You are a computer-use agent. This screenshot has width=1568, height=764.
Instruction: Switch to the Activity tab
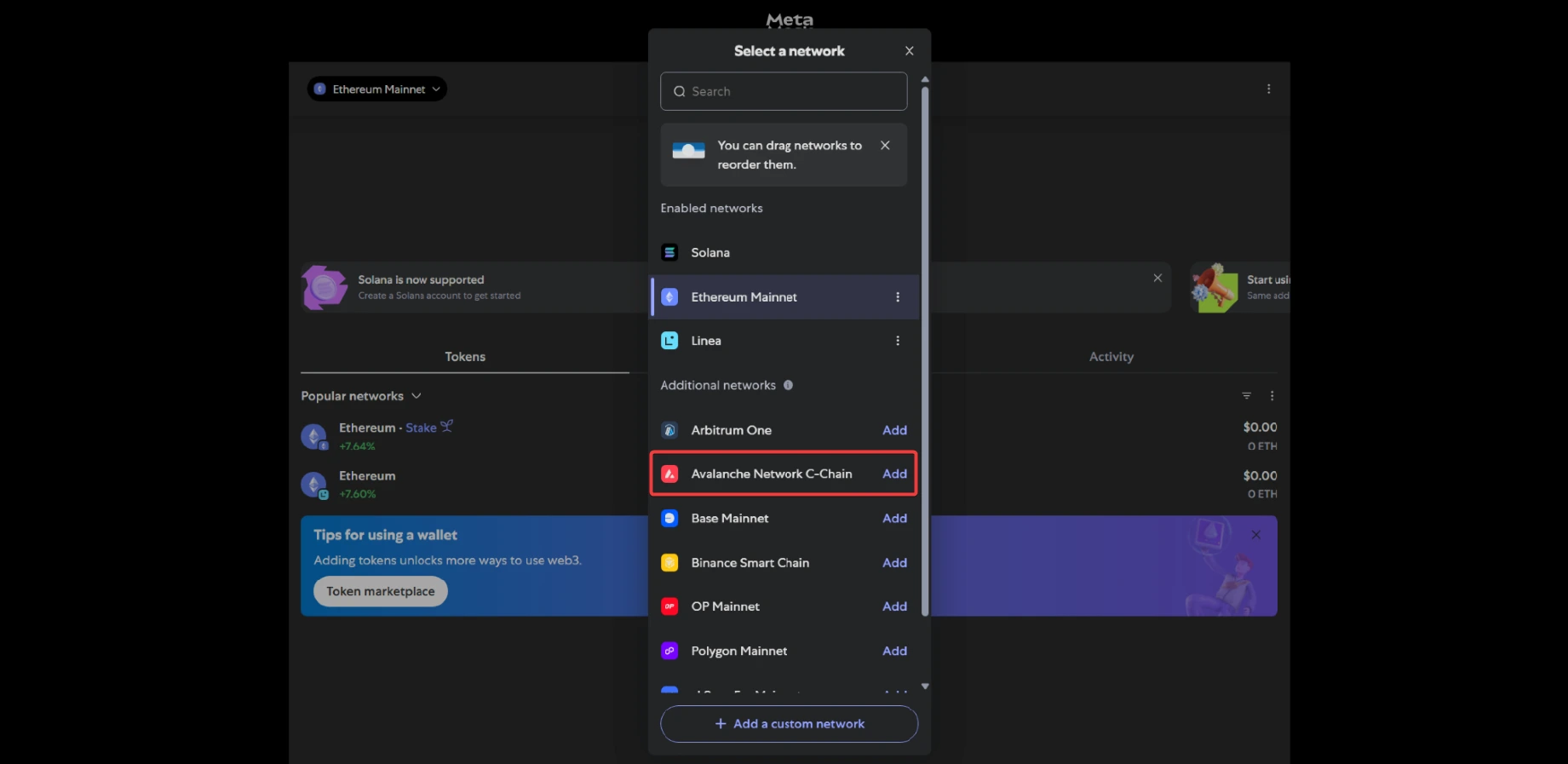point(1111,357)
